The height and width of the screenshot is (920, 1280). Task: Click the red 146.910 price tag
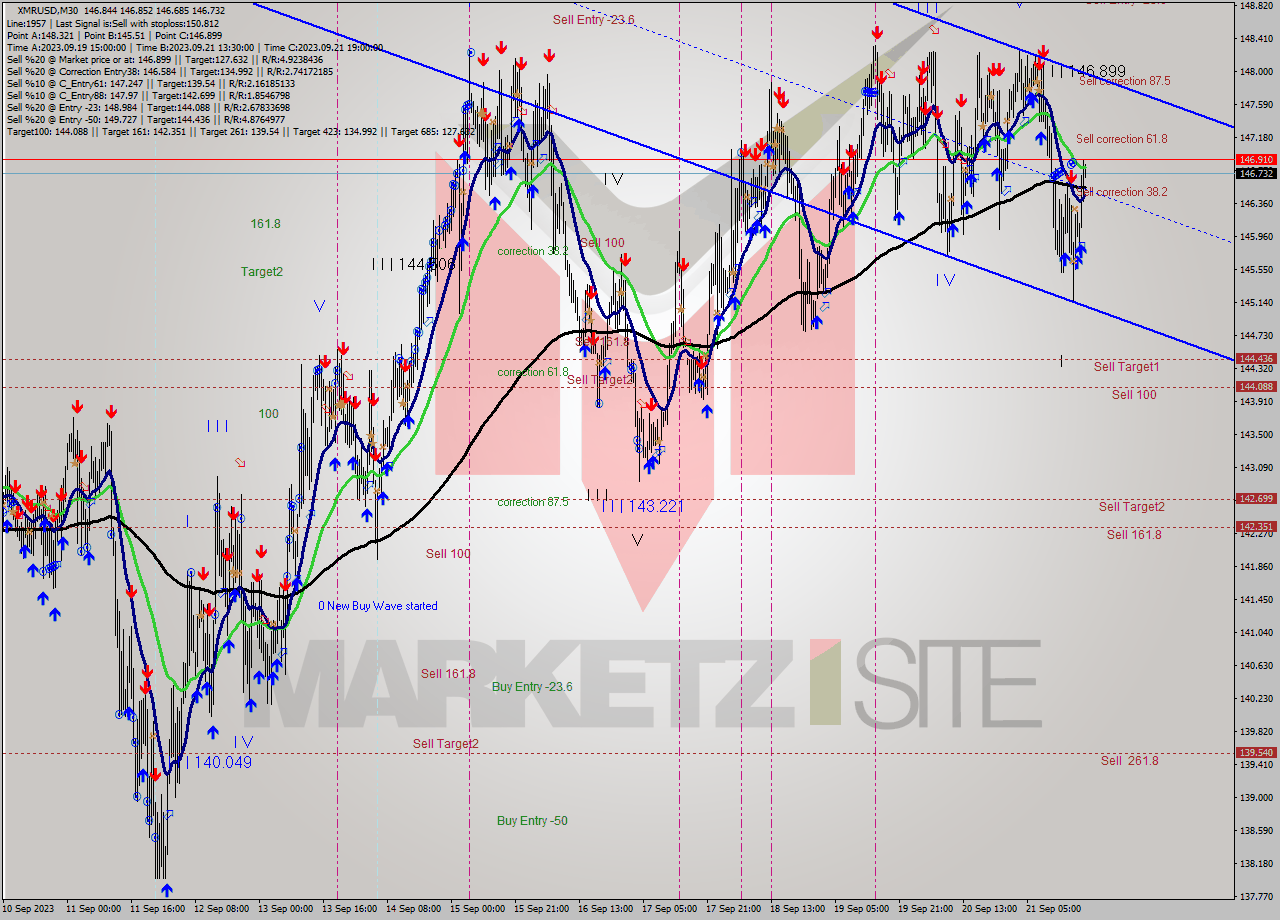tap(1256, 160)
